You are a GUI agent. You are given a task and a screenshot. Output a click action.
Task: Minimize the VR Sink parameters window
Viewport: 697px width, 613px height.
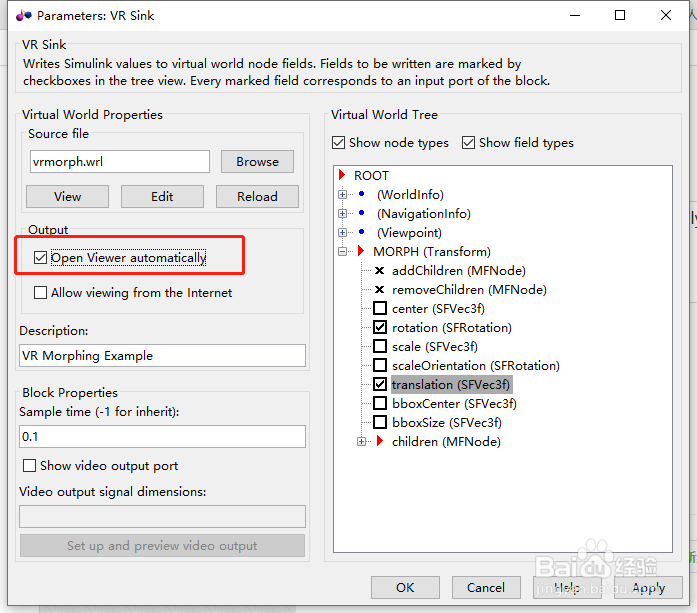pyautogui.click(x=575, y=15)
